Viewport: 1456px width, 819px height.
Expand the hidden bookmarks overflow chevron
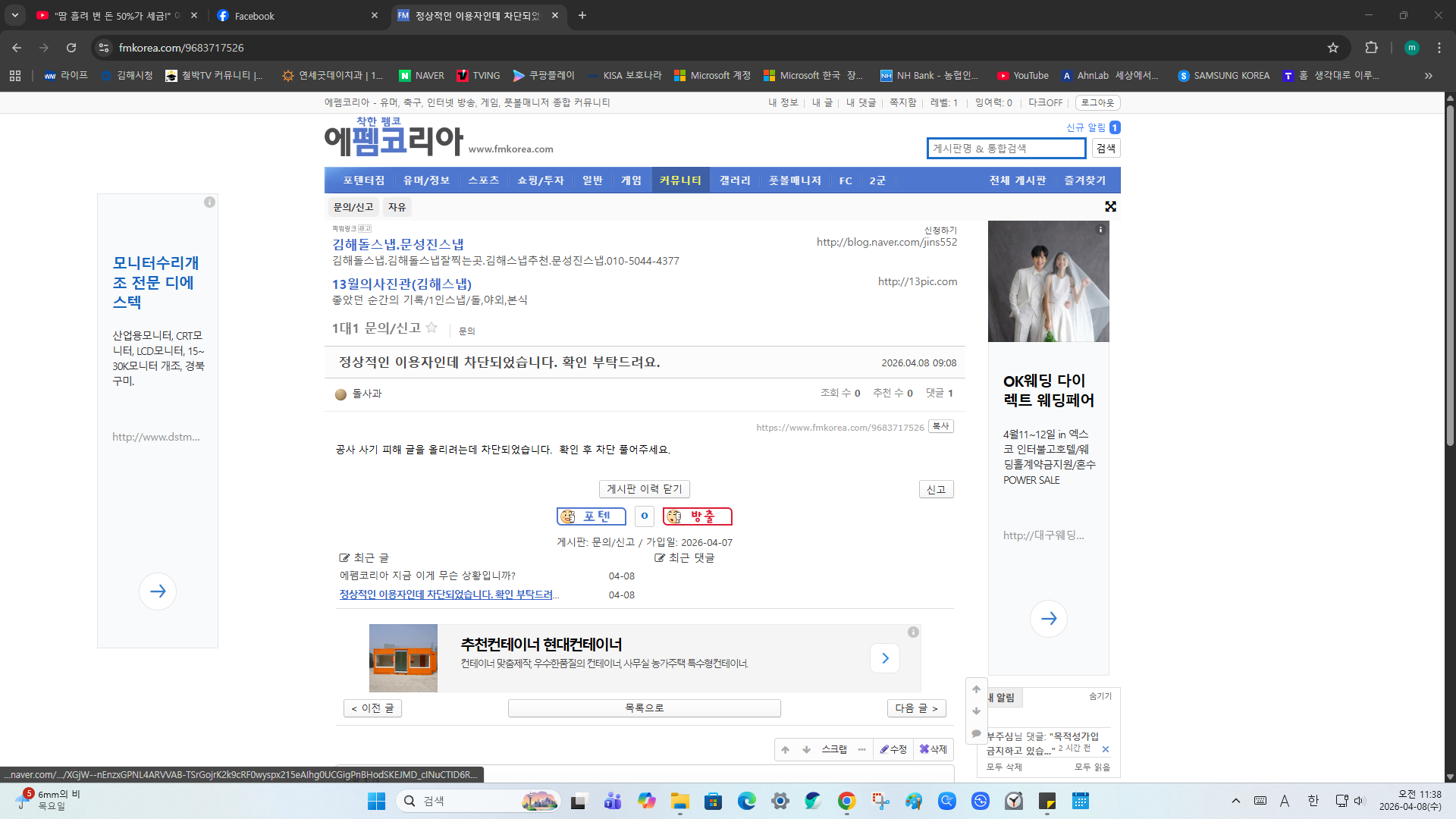(x=1429, y=76)
